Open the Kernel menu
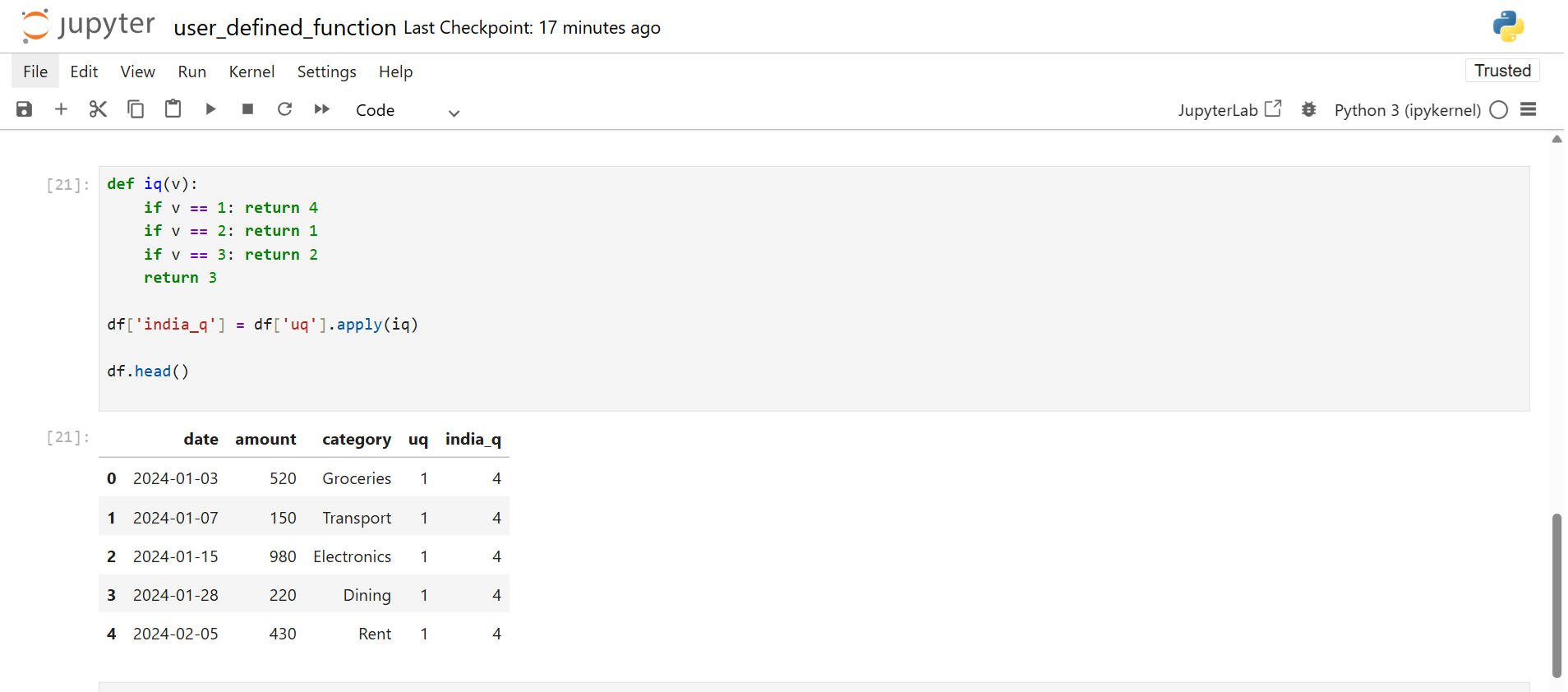The image size is (1568, 692). (251, 72)
